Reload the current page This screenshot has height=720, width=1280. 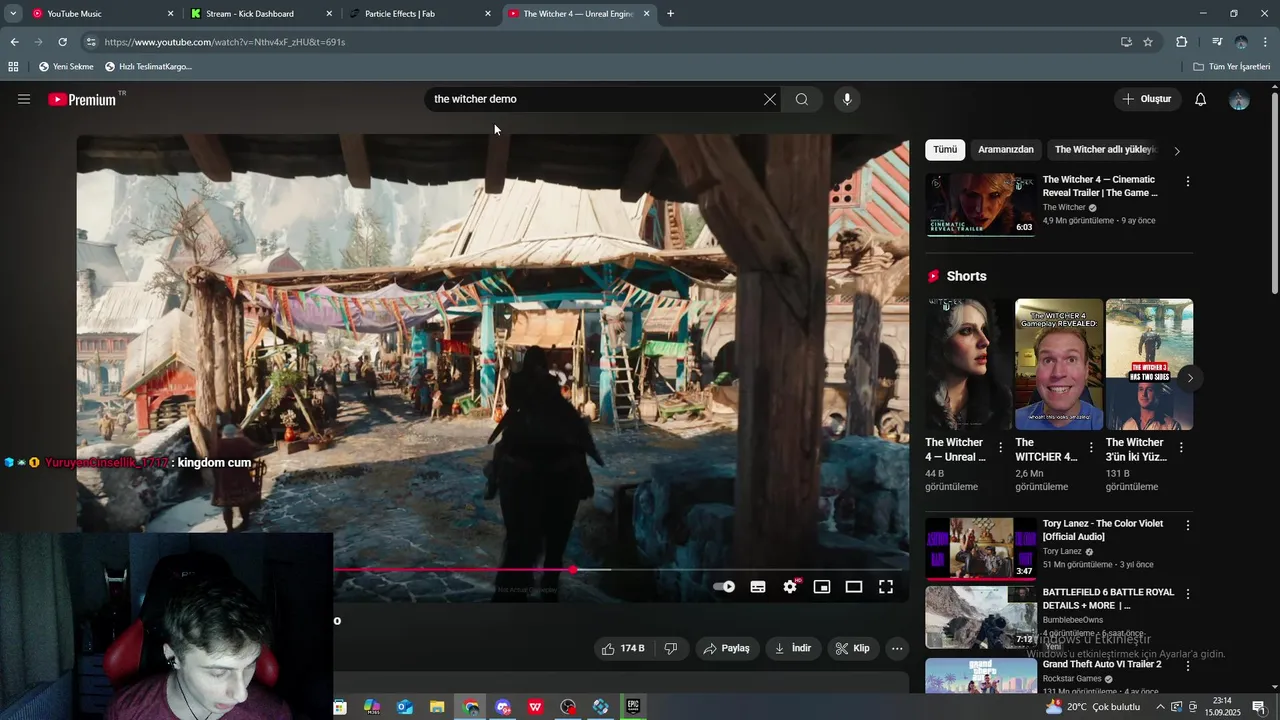click(x=62, y=42)
